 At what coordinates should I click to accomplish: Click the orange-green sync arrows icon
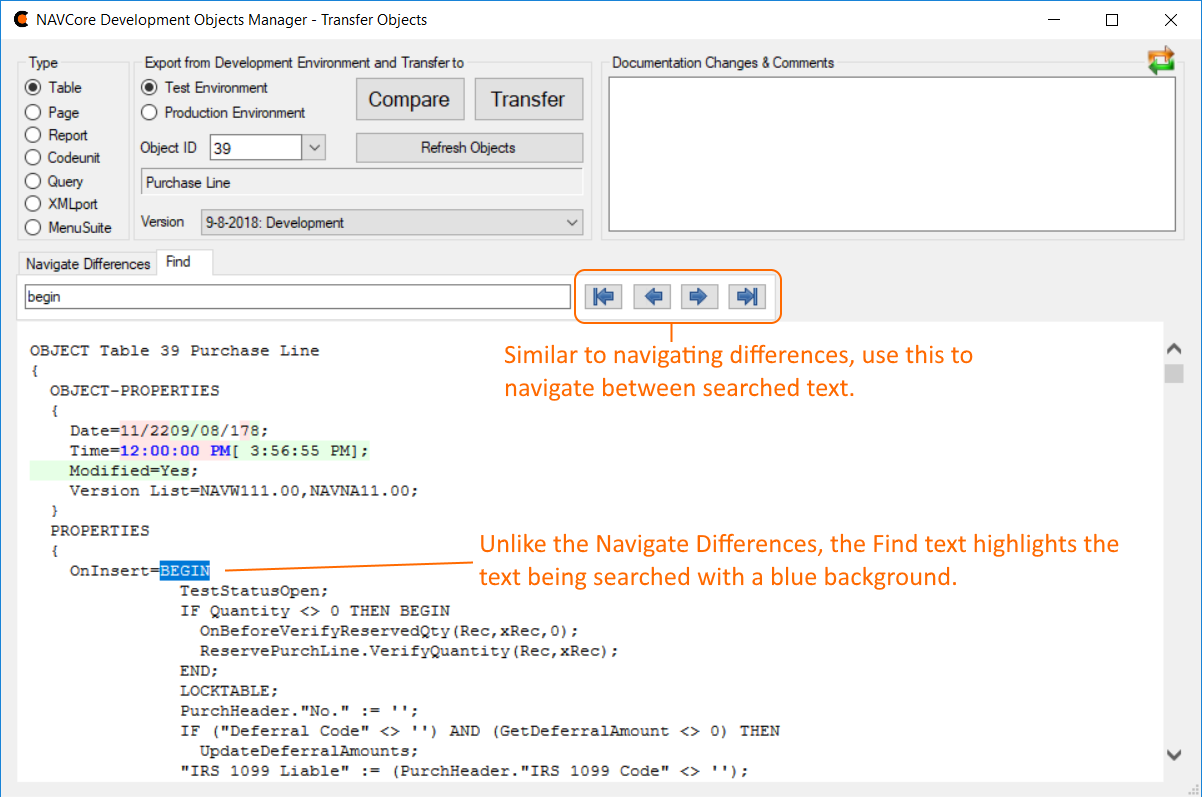coord(1161,60)
